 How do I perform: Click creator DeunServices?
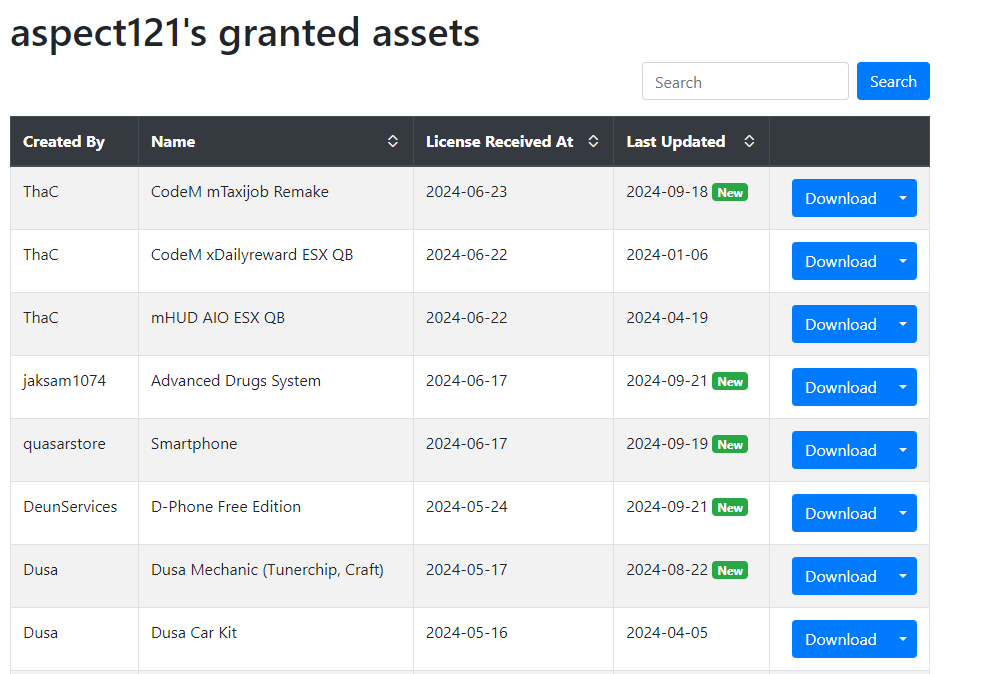pos(70,507)
